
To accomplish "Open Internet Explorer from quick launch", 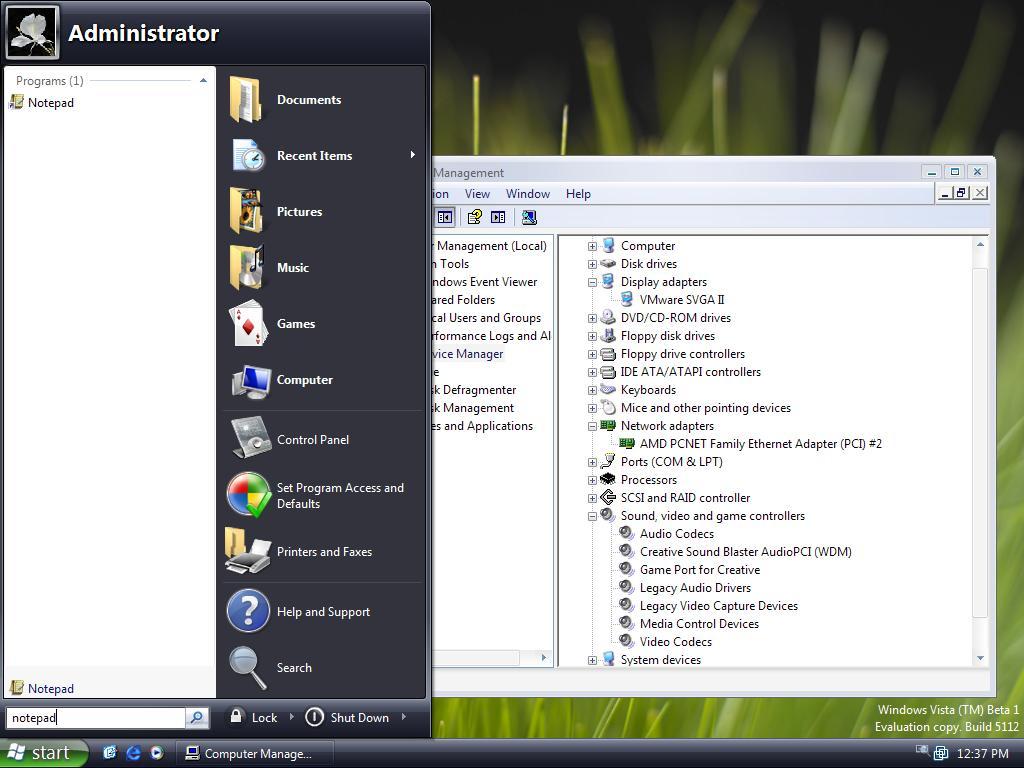I will (133, 753).
